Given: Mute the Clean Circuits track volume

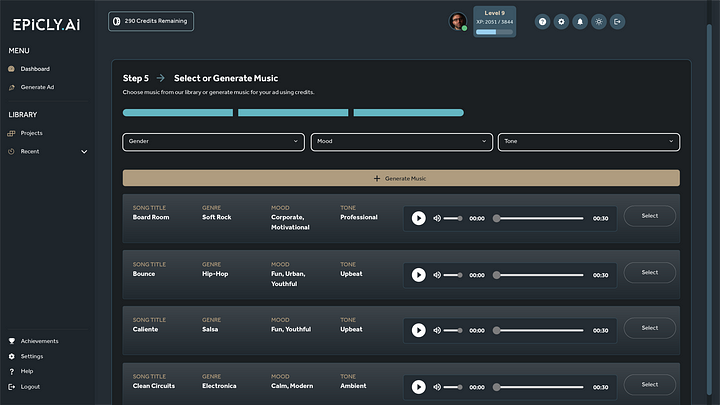Looking at the screenshot, I should pos(437,387).
